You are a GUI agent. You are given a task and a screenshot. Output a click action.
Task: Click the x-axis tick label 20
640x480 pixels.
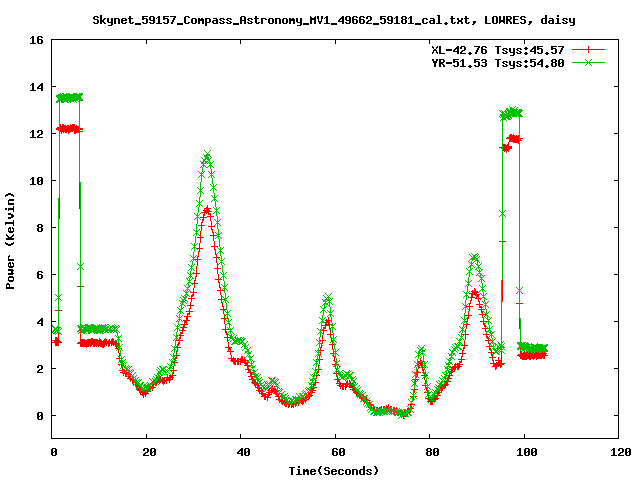pos(149,452)
